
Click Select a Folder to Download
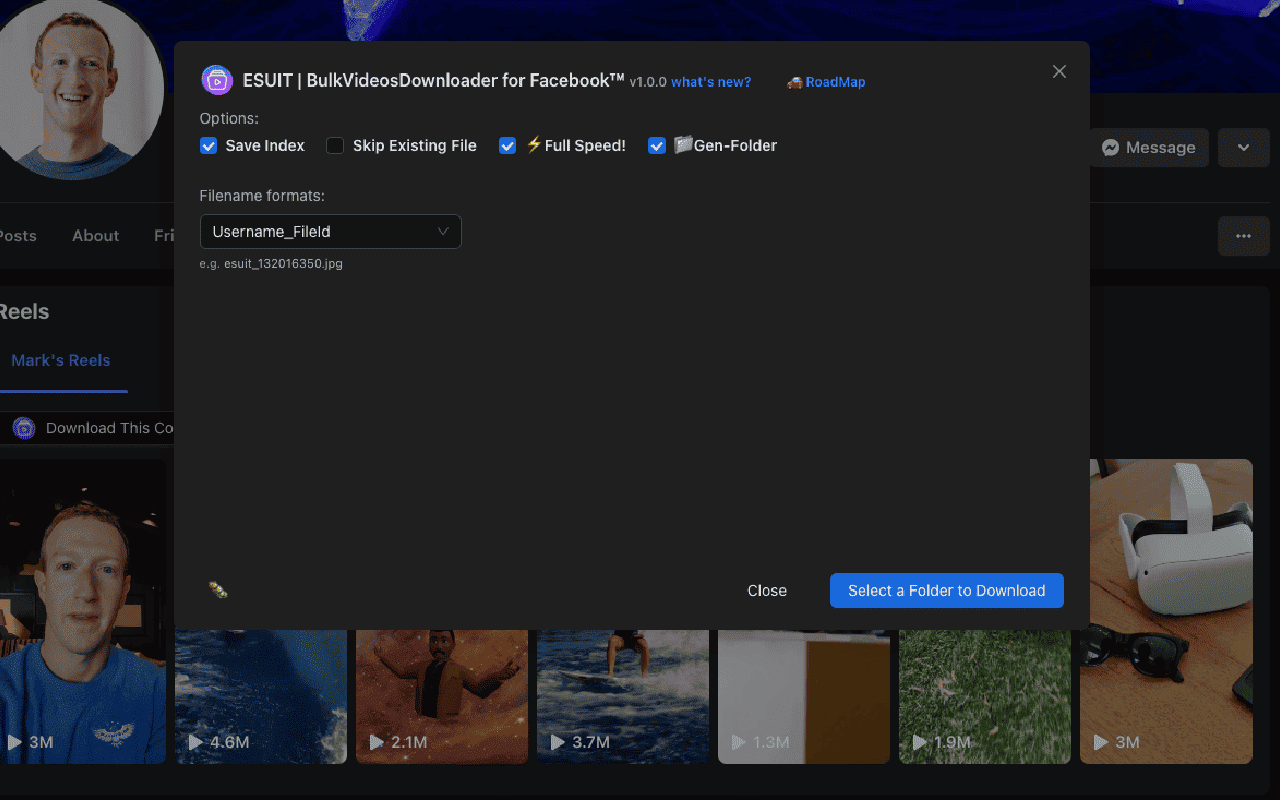946,590
